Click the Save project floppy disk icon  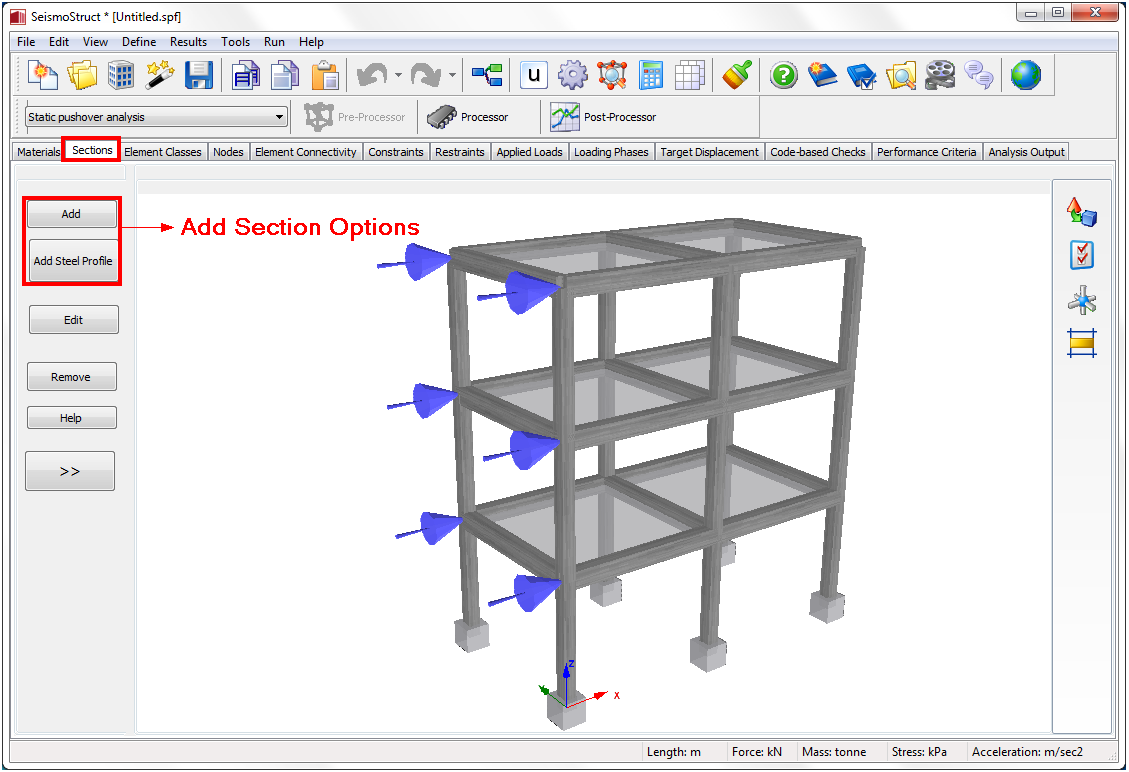click(200, 75)
